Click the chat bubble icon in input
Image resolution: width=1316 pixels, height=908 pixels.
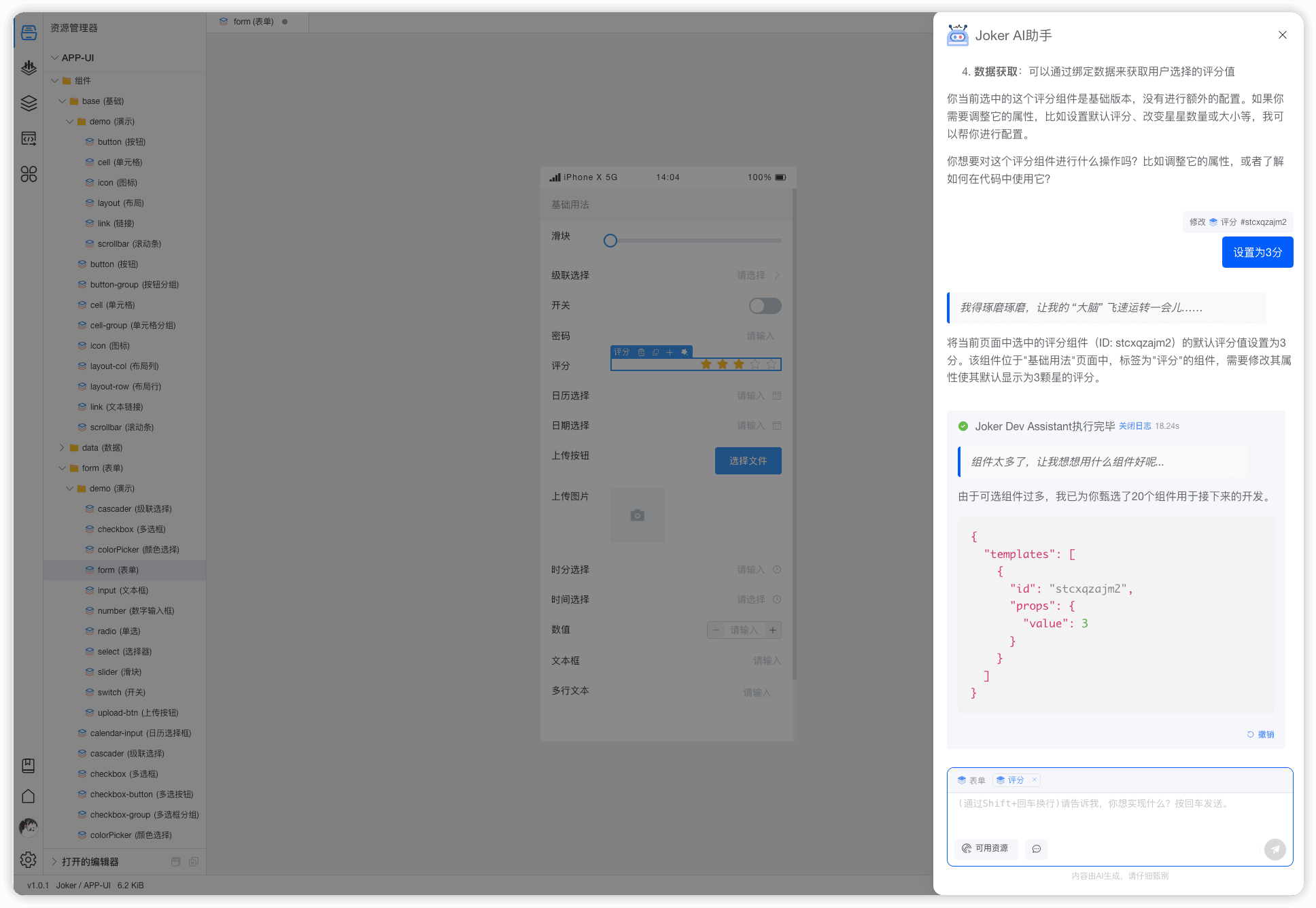pyautogui.click(x=1036, y=849)
